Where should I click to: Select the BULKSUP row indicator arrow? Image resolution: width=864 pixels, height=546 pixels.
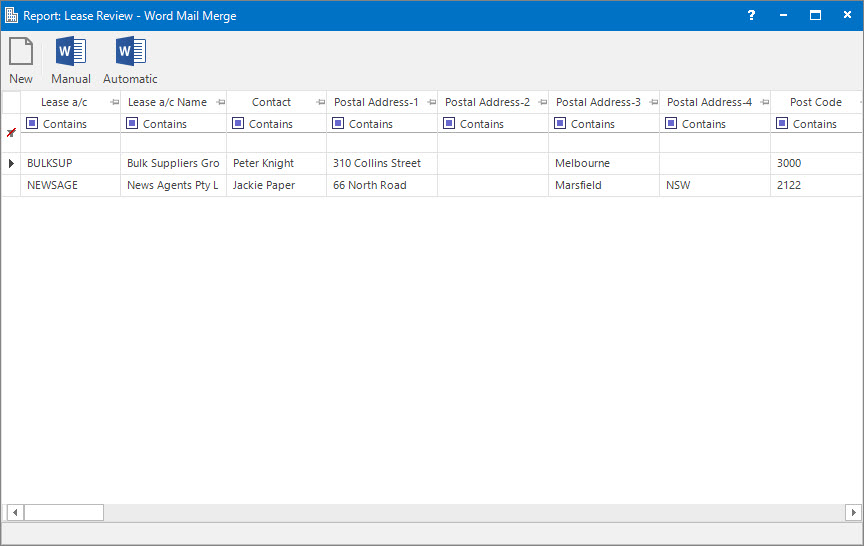[x=11, y=163]
